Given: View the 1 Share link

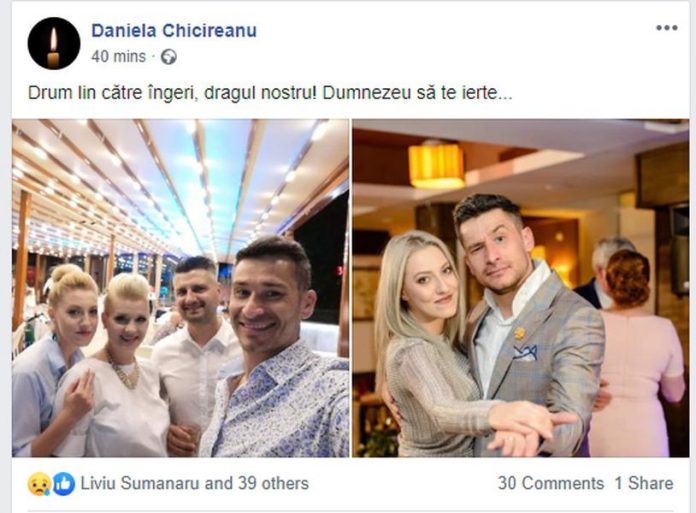Looking at the screenshot, I should [644, 483].
